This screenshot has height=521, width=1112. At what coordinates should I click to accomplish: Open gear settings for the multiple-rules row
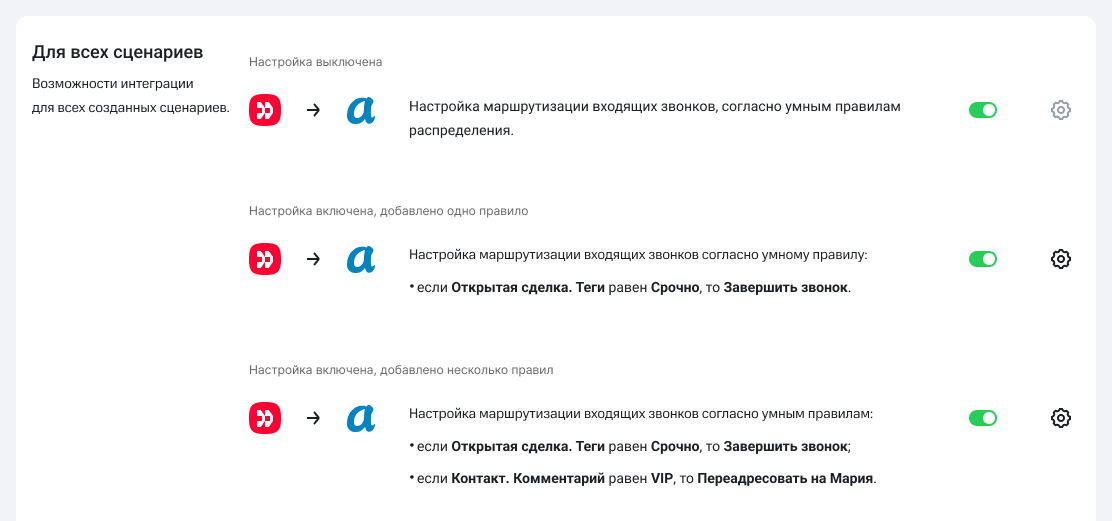pos(1061,418)
